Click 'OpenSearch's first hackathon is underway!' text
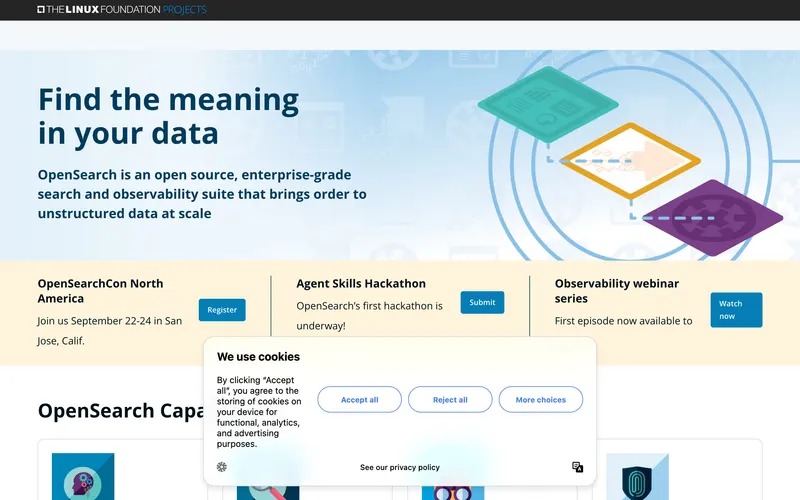Image resolution: width=800 pixels, height=500 pixels. point(369,315)
